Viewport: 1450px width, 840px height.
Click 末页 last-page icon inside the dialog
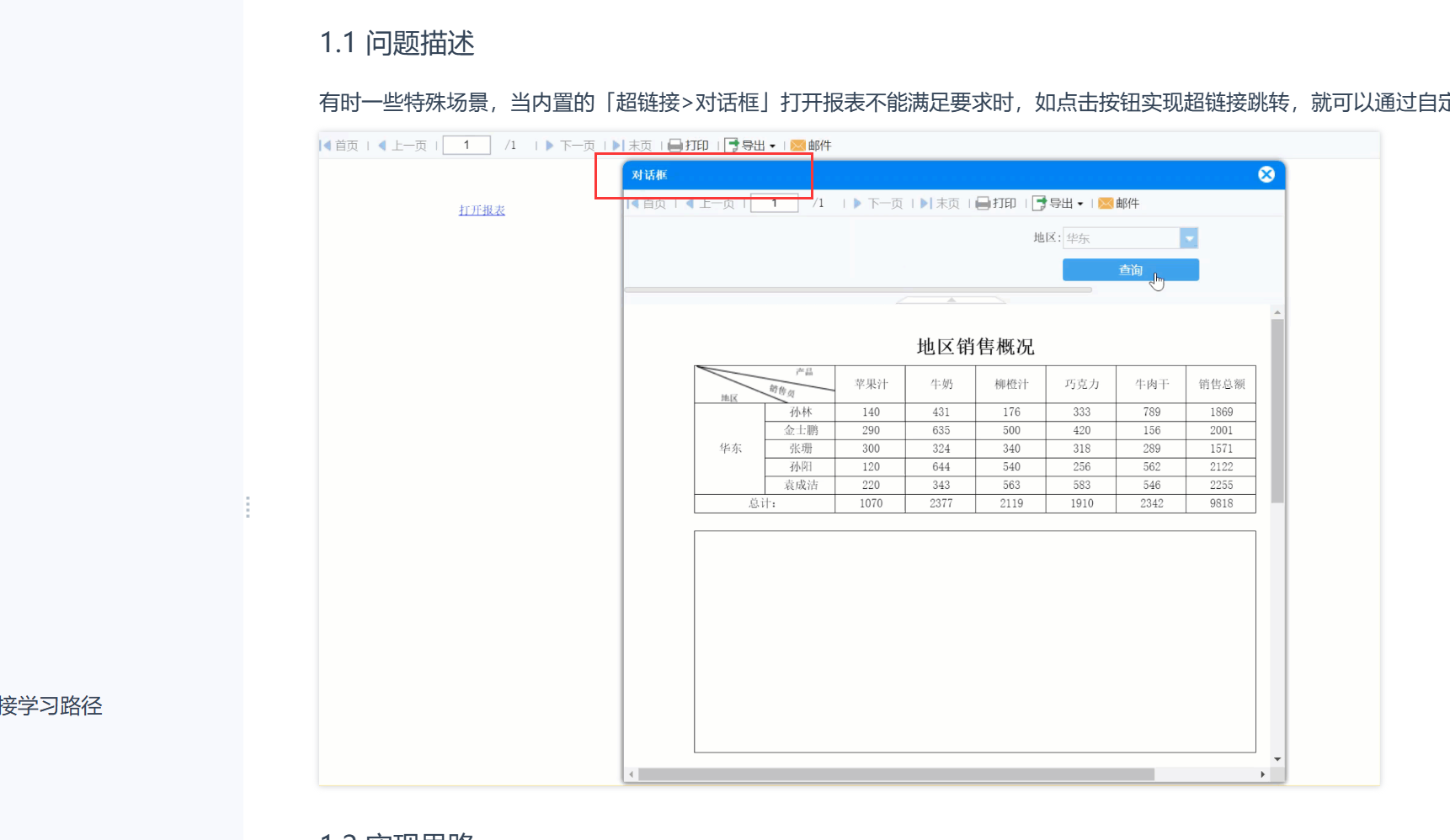tap(925, 204)
